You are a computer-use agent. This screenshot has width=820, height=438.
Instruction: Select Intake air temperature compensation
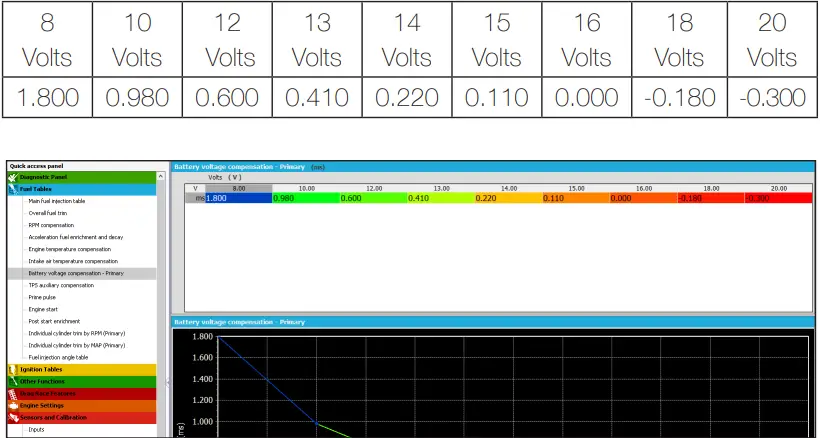click(x=73, y=261)
